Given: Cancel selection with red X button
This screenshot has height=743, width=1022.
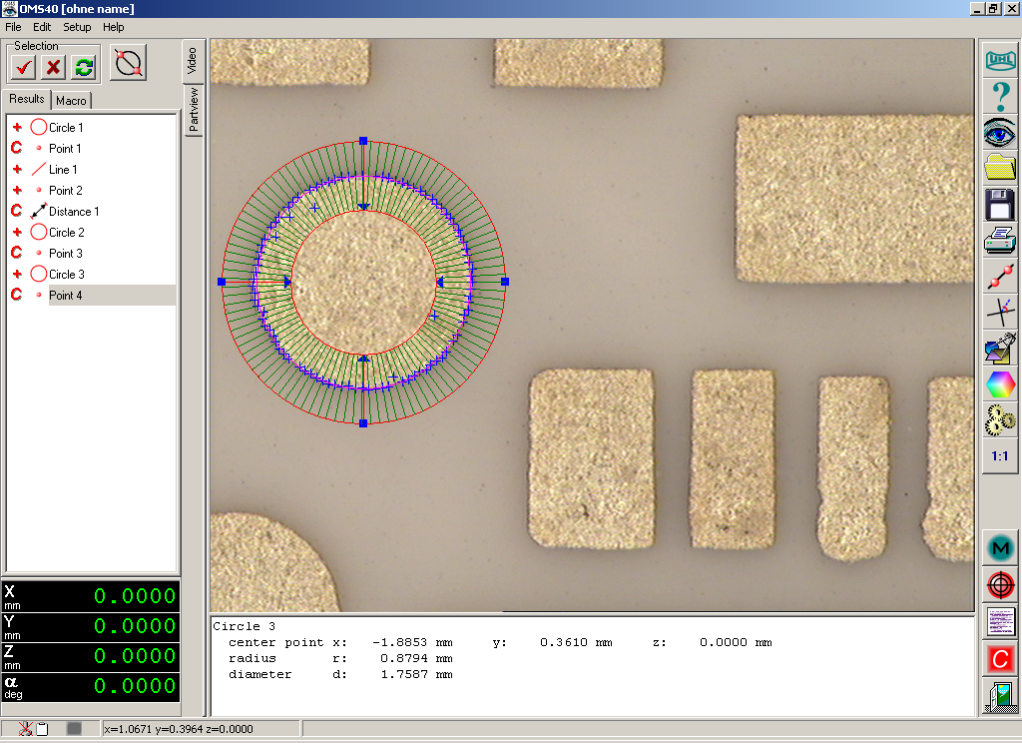Looking at the screenshot, I should tap(54, 67).
